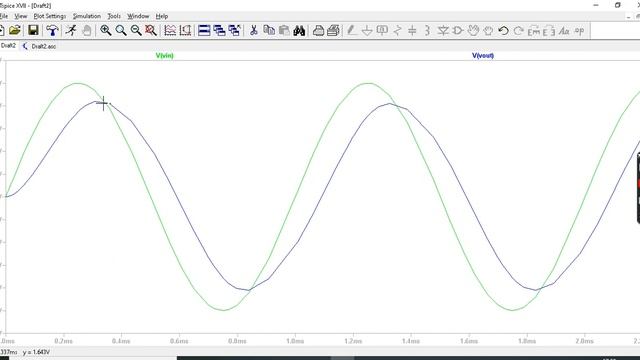
Task: Halt the simulation with the hand icon
Action: pyautogui.click(x=87, y=30)
